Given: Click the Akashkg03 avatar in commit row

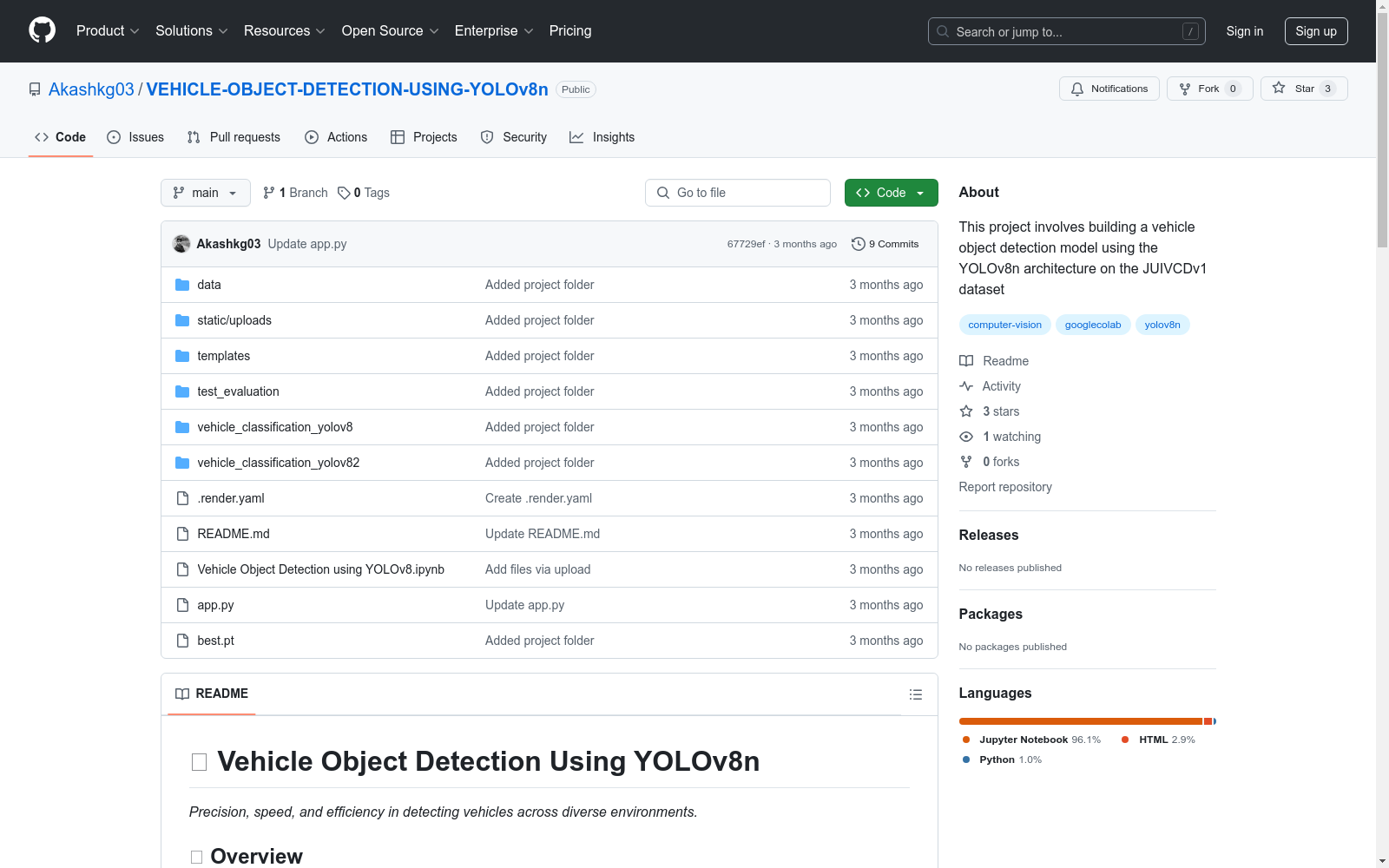Looking at the screenshot, I should (181, 244).
